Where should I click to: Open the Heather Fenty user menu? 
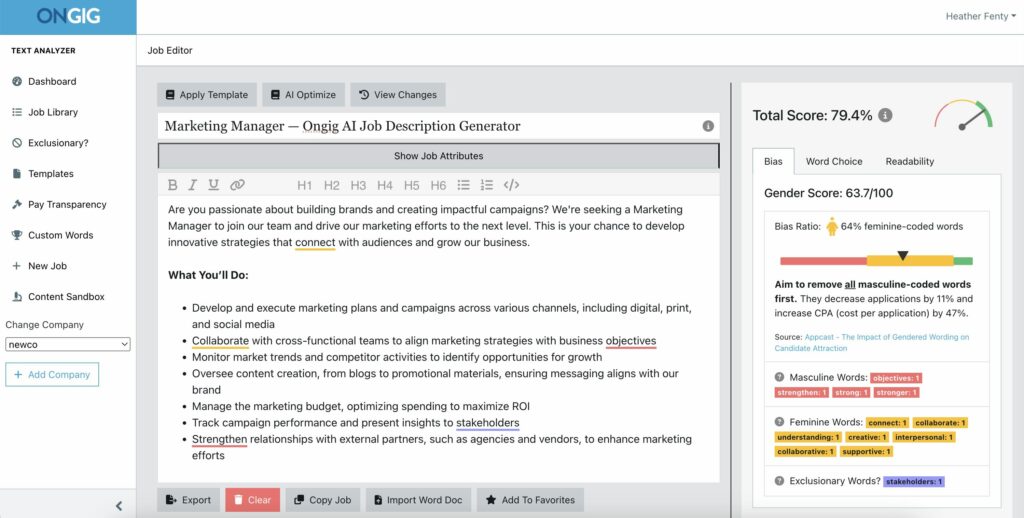tap(980, 16)
